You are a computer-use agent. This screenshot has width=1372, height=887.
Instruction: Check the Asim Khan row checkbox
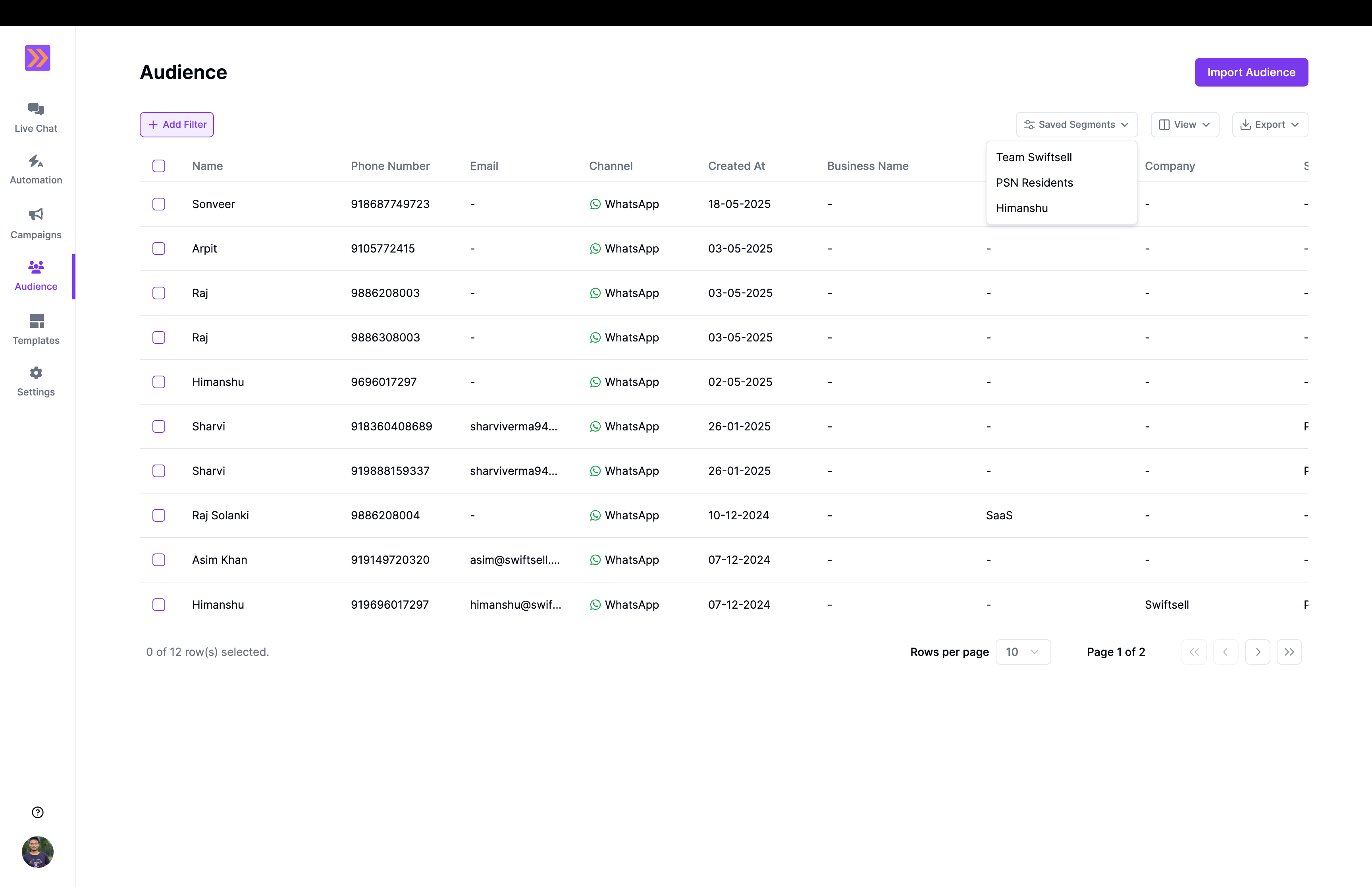pyautogui.click(x=159, y=560)
